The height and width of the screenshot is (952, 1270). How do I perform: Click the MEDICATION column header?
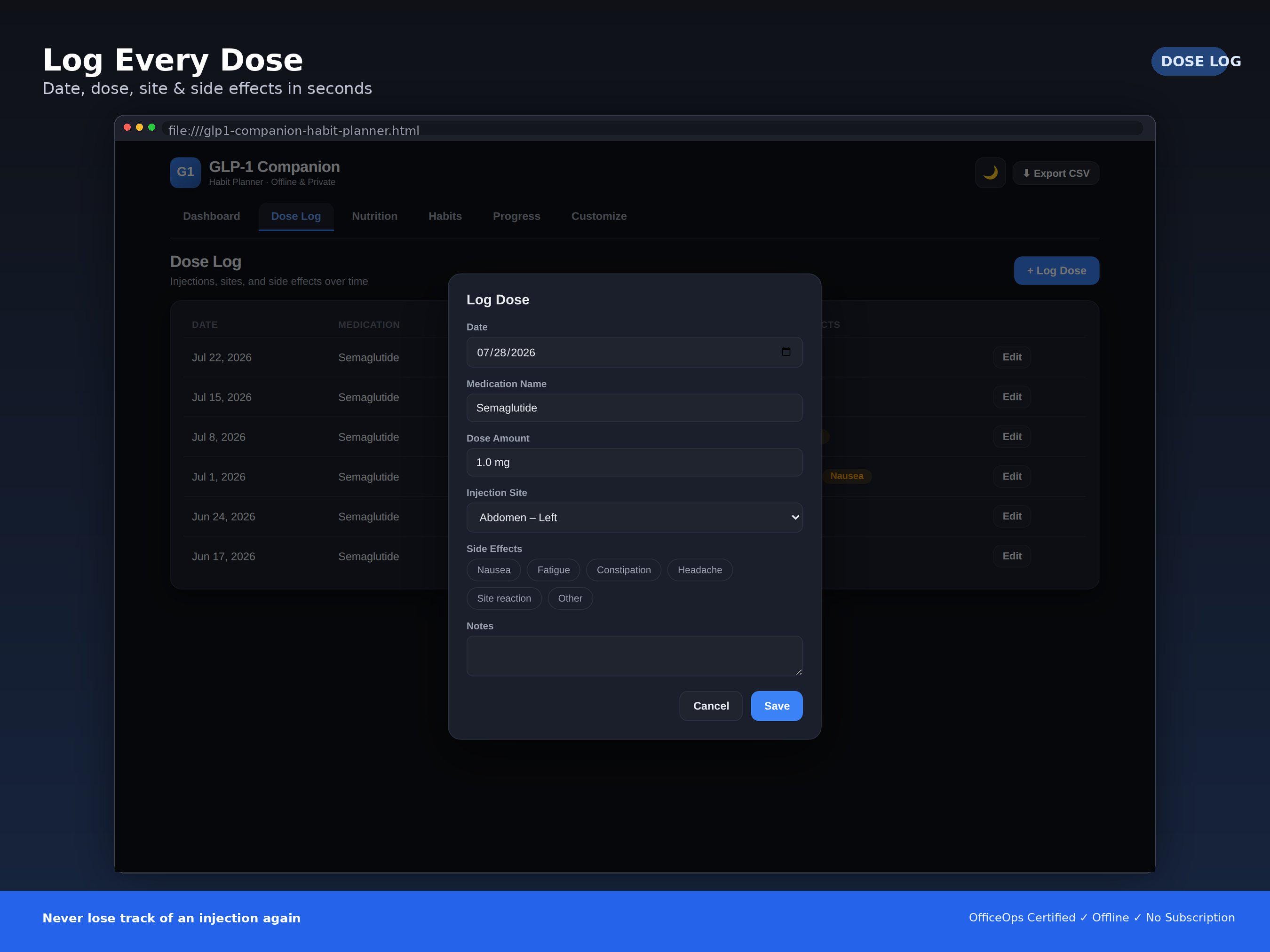point(369,325)
